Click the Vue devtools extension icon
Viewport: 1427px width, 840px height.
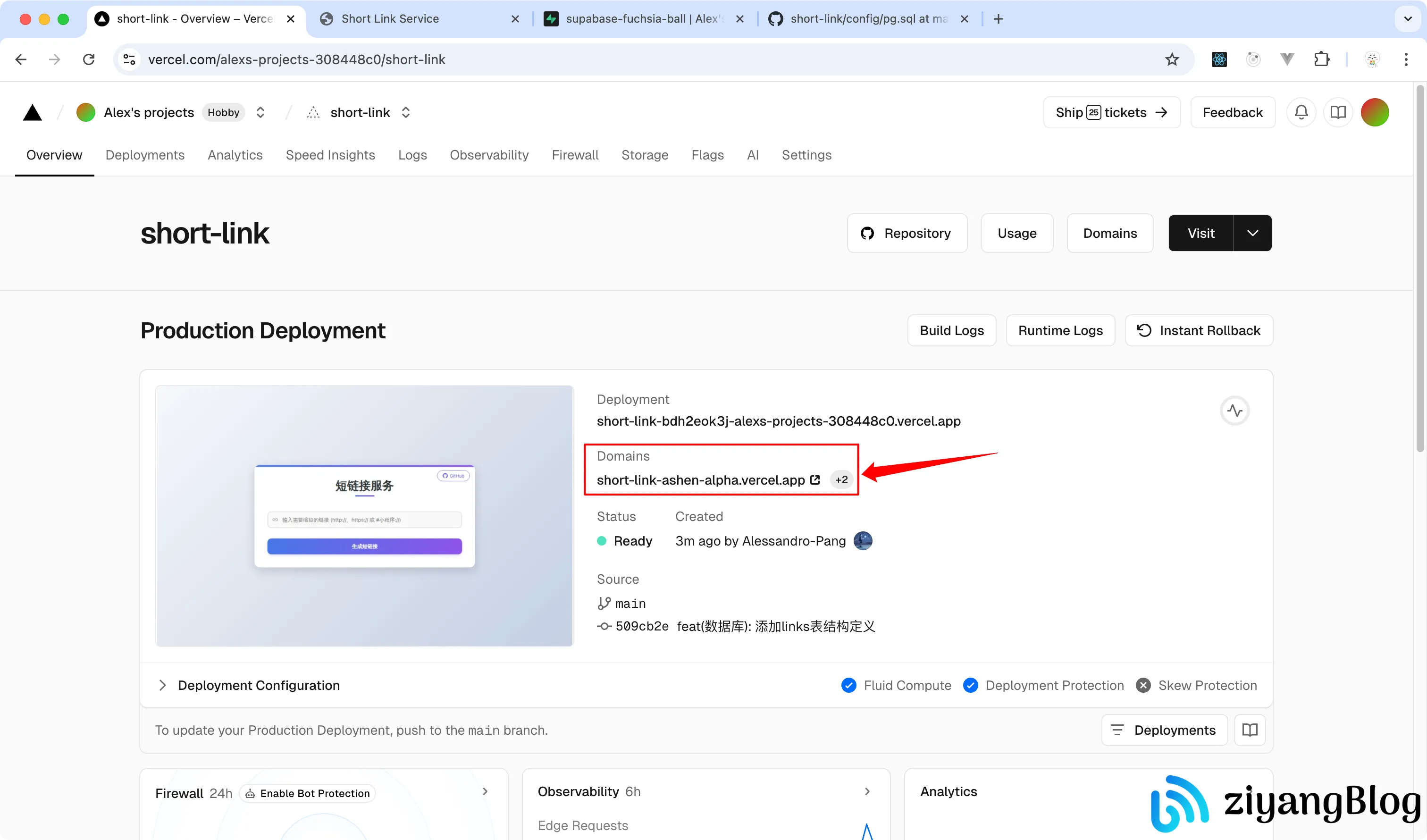click(x=1287, y=59)
